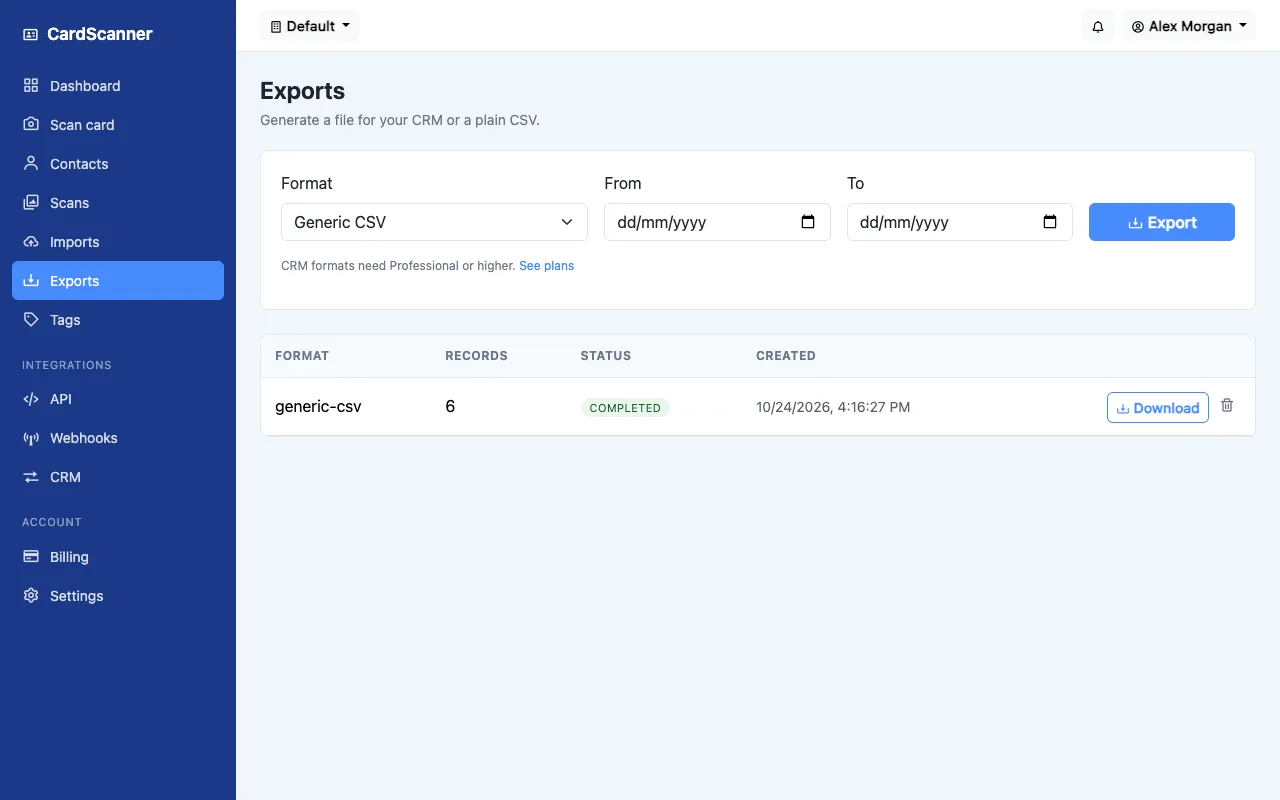Click the Settings label in the sidebar

click(x=77, y=596)
